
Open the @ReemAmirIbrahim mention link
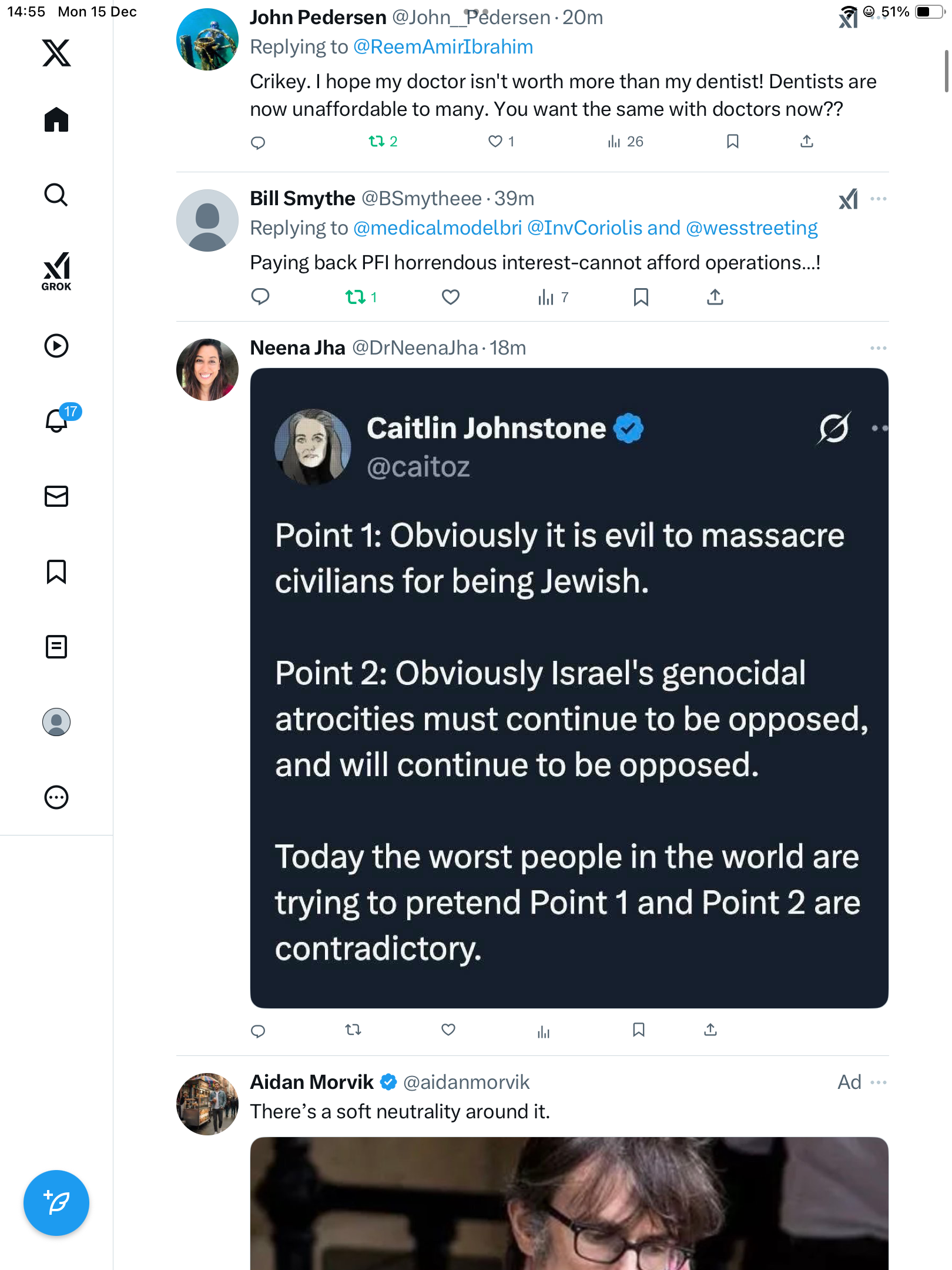(443, 47)
